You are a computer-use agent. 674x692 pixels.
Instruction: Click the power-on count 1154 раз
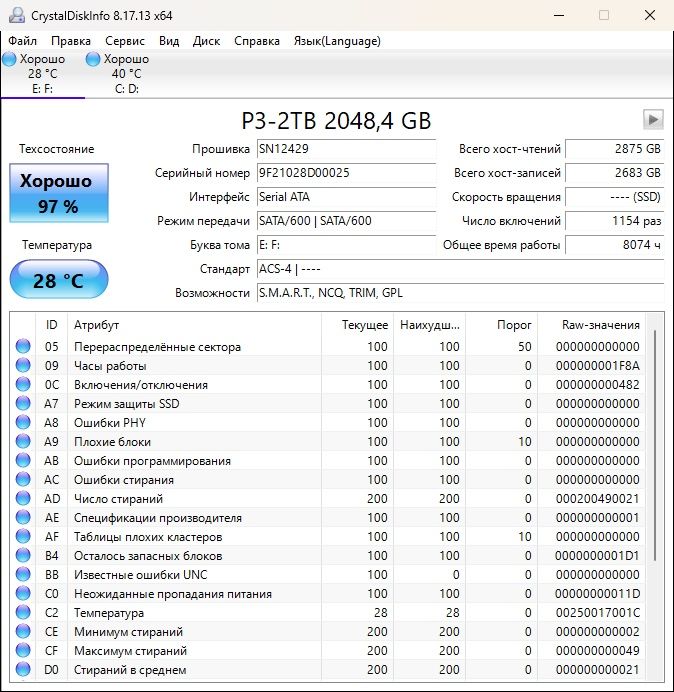point(614,221)
